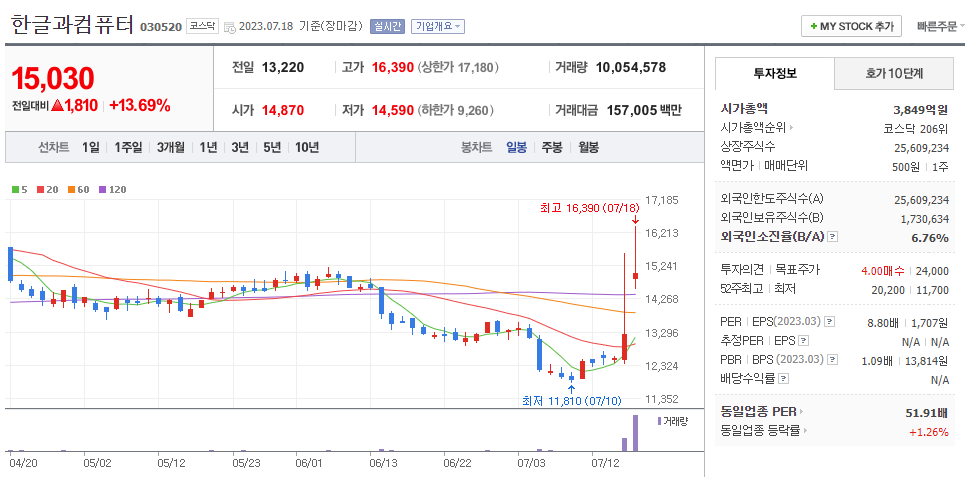Click the 동일업종 PER value 51.91배
The image size is (978, 477).
click(927, 413)
